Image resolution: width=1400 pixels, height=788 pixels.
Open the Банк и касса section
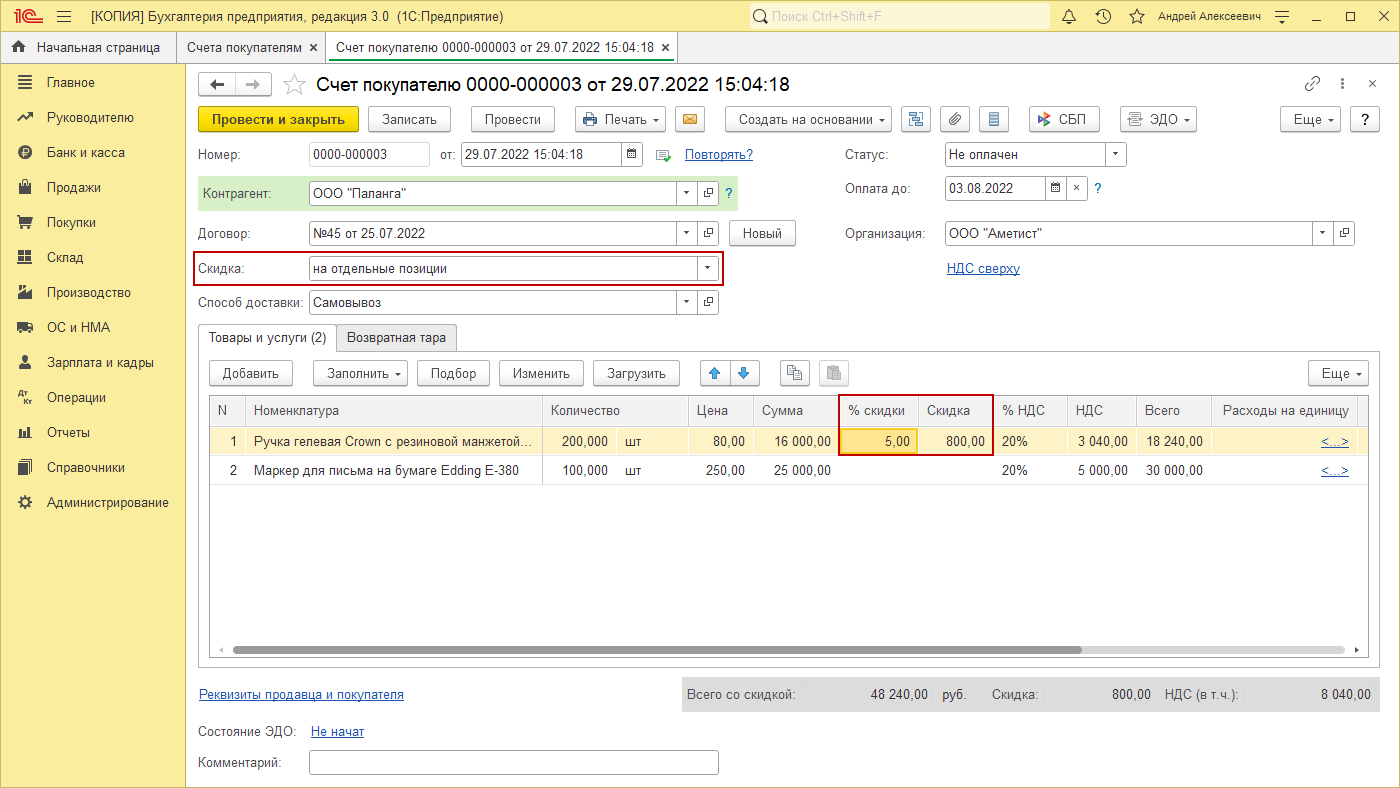pyautogui.click(x=86, y=152)
